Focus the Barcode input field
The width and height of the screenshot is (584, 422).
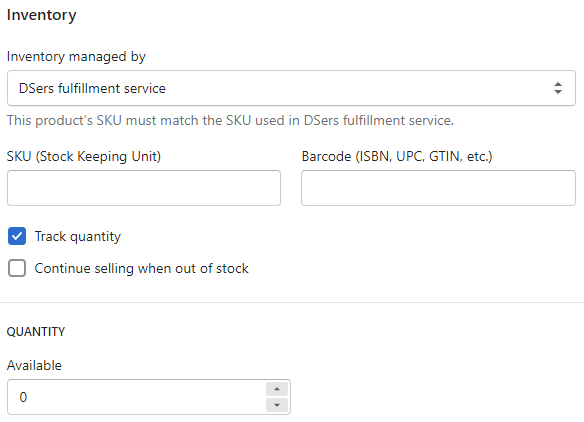pos(438,188)
